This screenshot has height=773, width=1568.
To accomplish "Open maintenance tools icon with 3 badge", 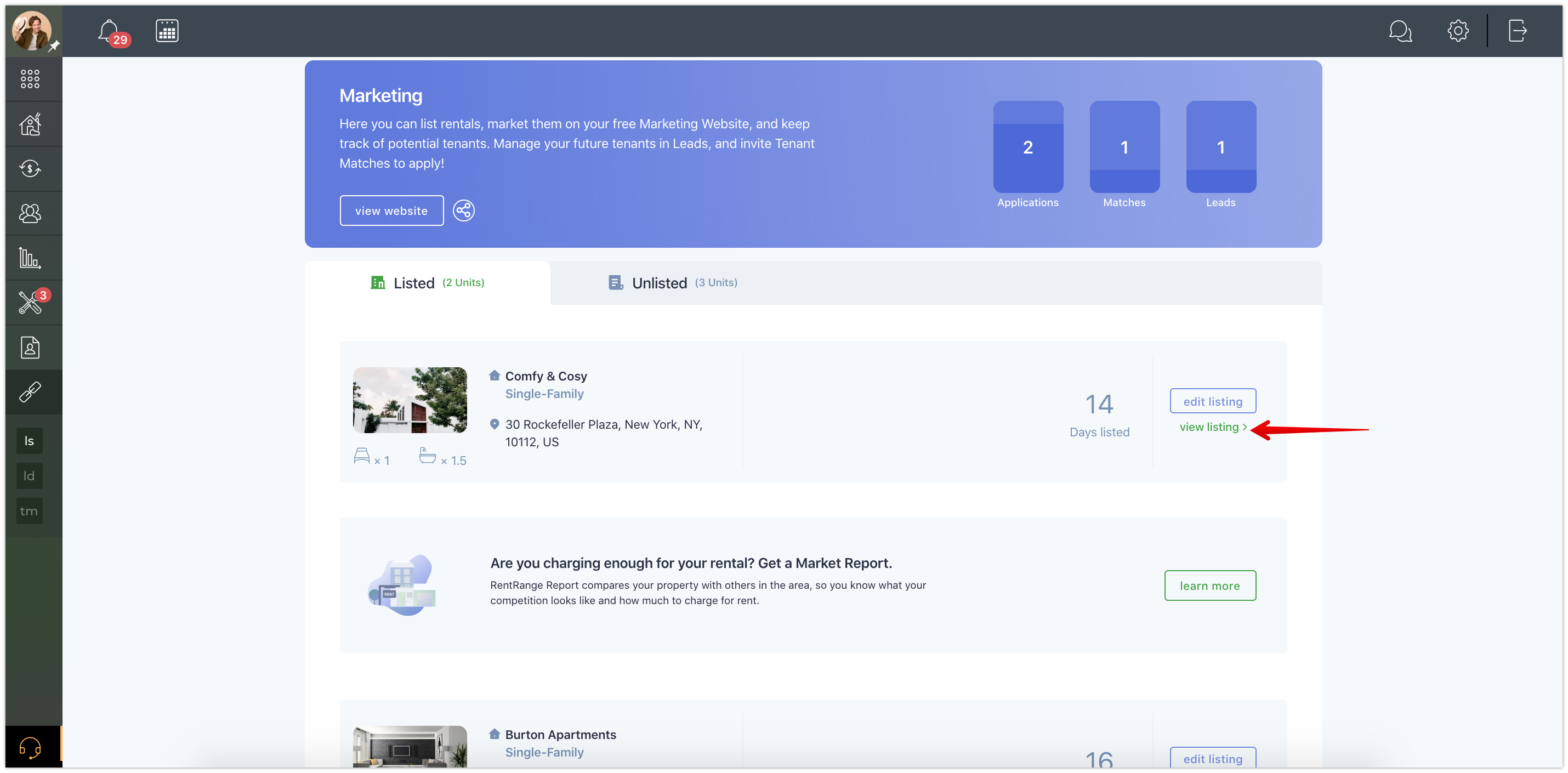I will (x=30, y=303).
